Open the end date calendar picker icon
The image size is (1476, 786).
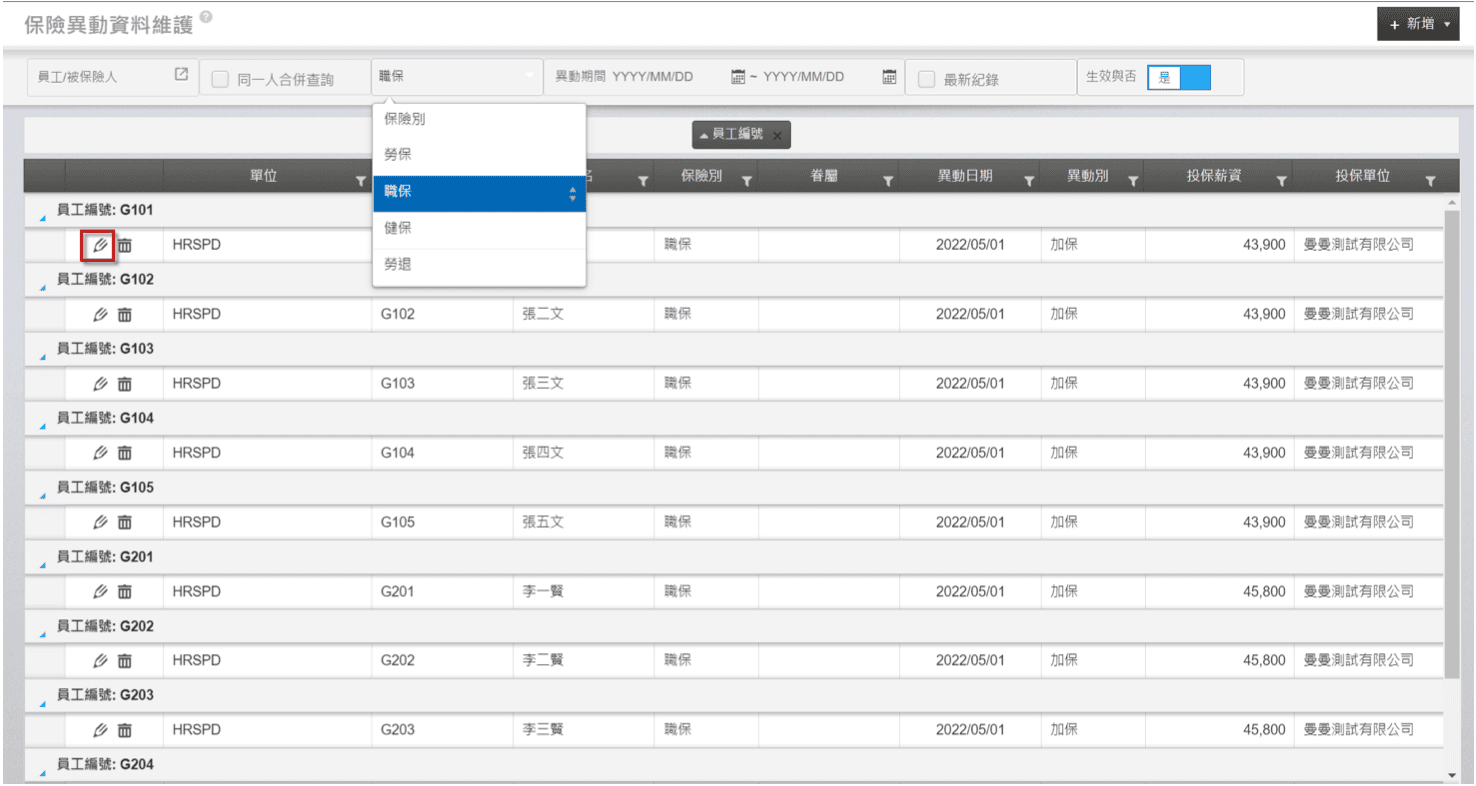[x=888, y=77]
